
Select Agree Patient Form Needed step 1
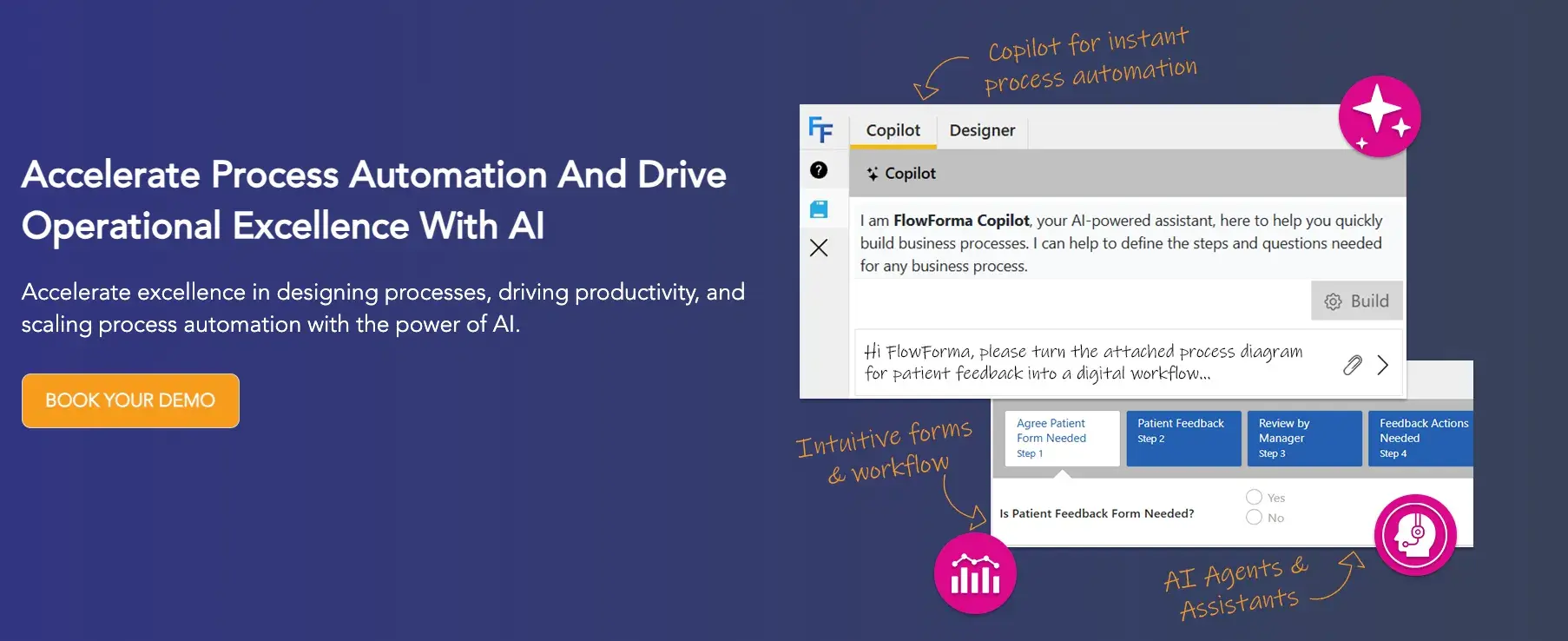coord(1062,438)
